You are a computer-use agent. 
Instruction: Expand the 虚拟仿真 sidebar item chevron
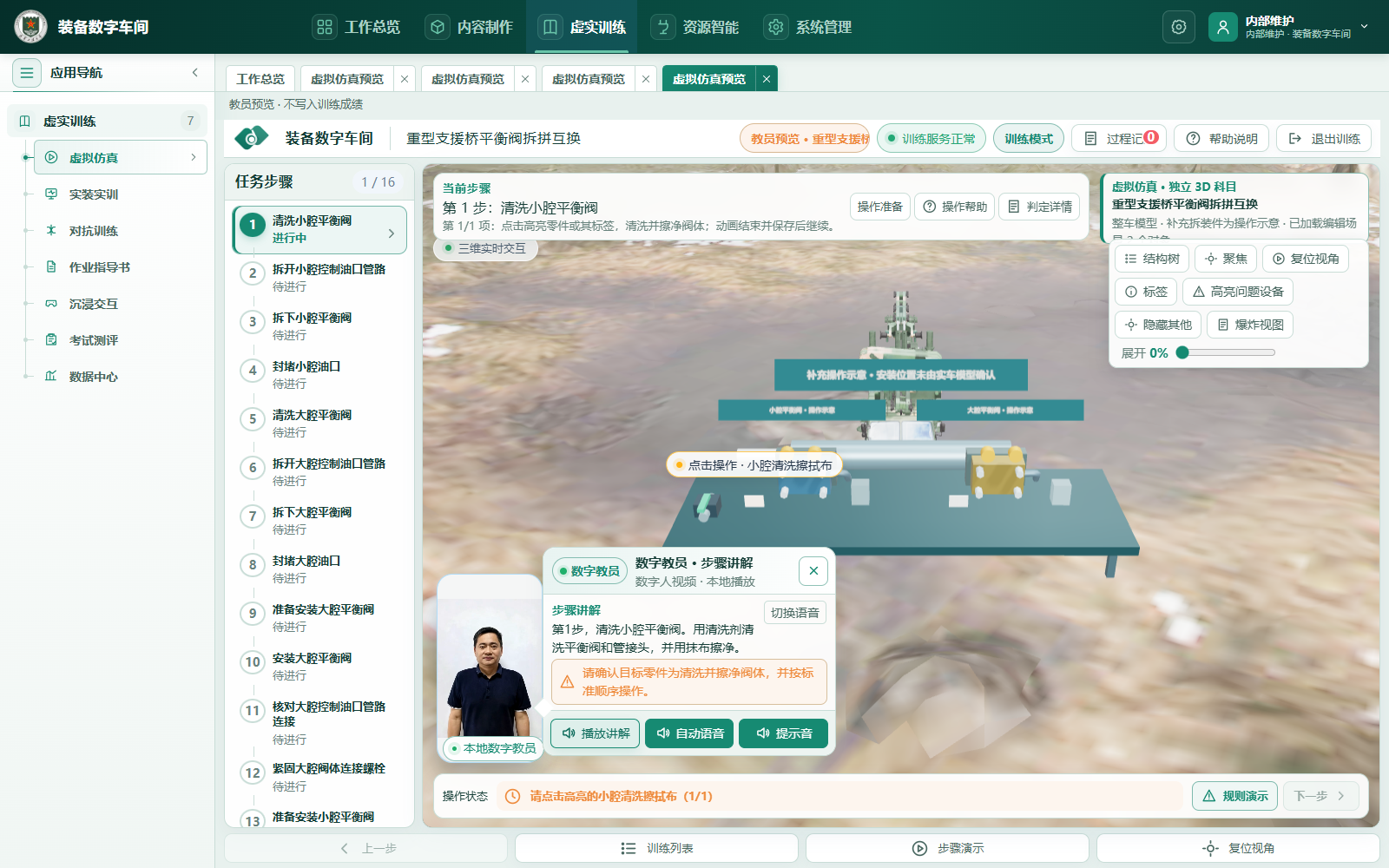[x=193, y=157]
